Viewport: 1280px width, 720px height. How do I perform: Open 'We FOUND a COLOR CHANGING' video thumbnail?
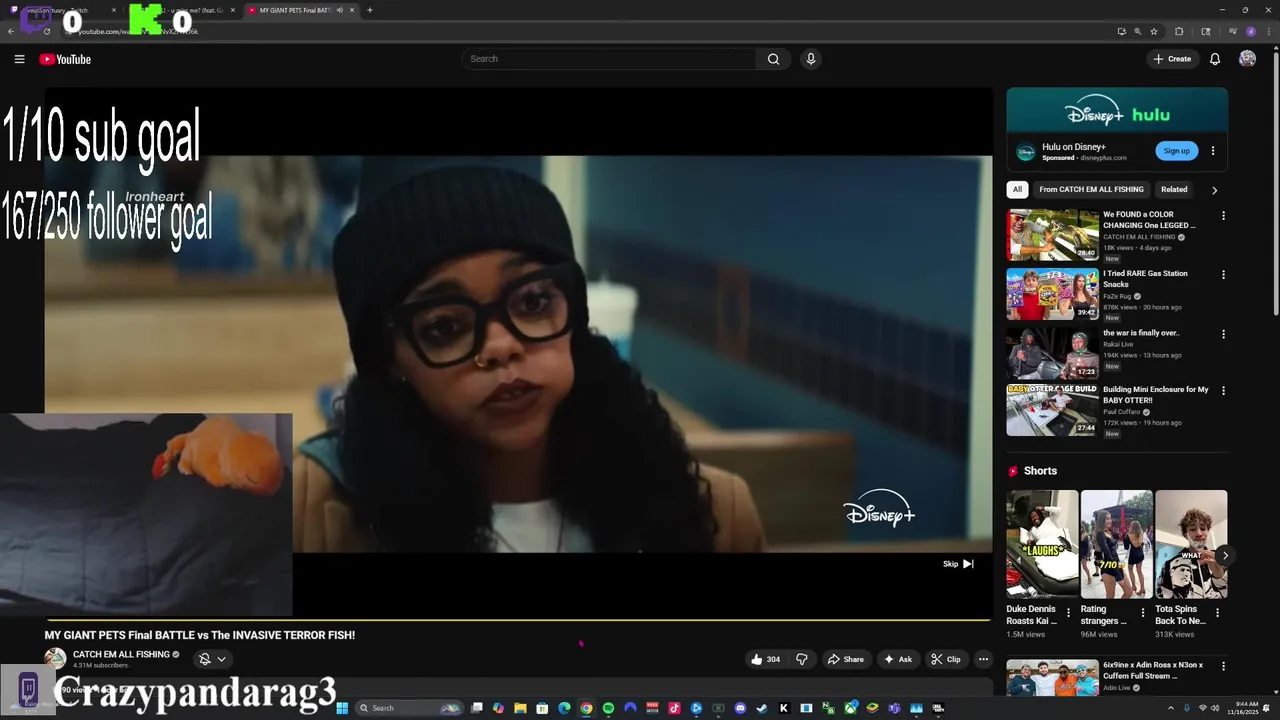click(1053, 234)
